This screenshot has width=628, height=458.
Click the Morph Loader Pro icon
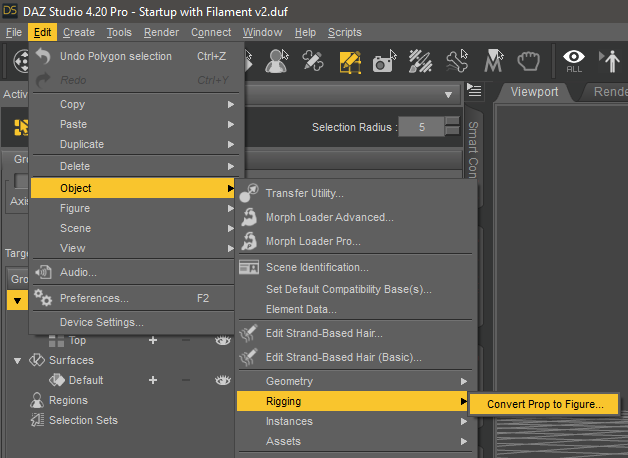249,241
